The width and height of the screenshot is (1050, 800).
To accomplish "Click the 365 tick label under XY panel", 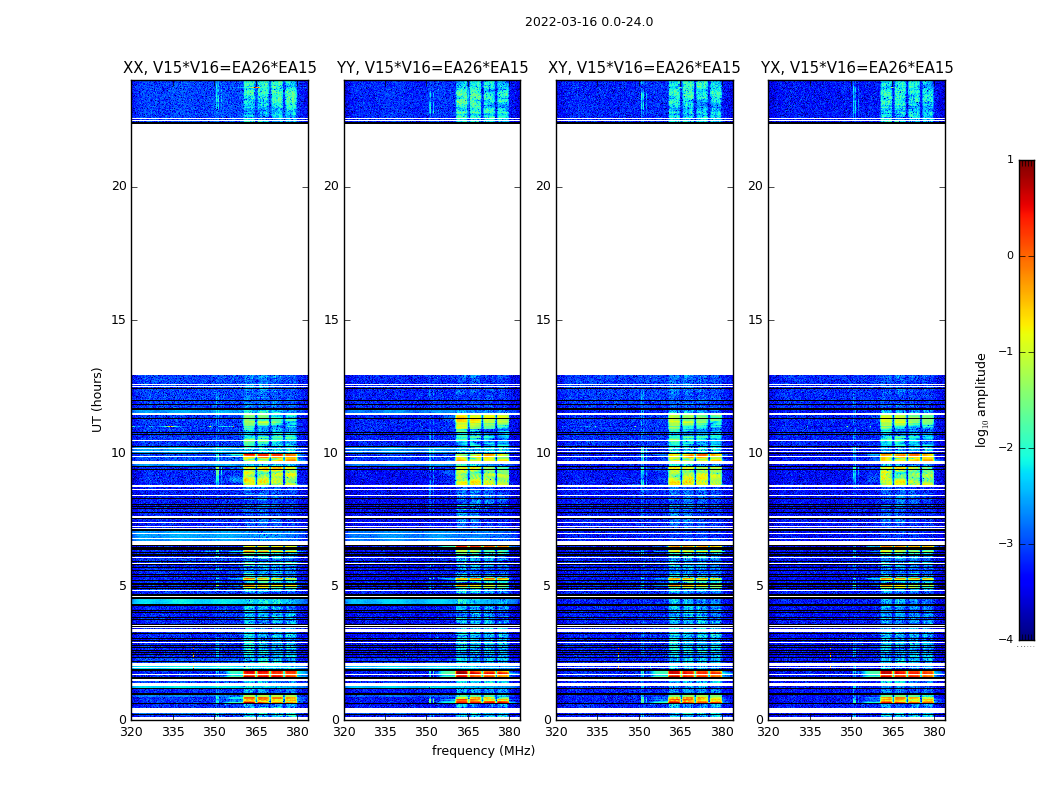I will 680,732.
